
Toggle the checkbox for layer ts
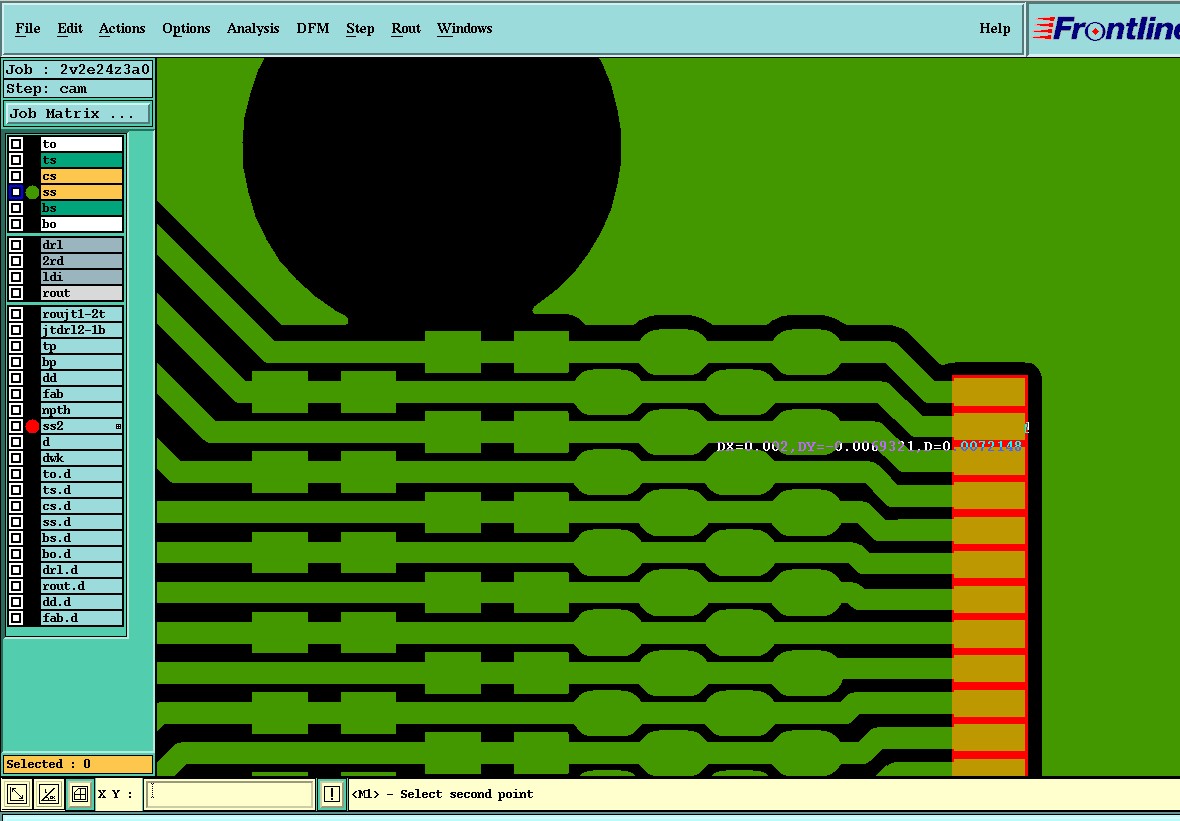(16, 160)
